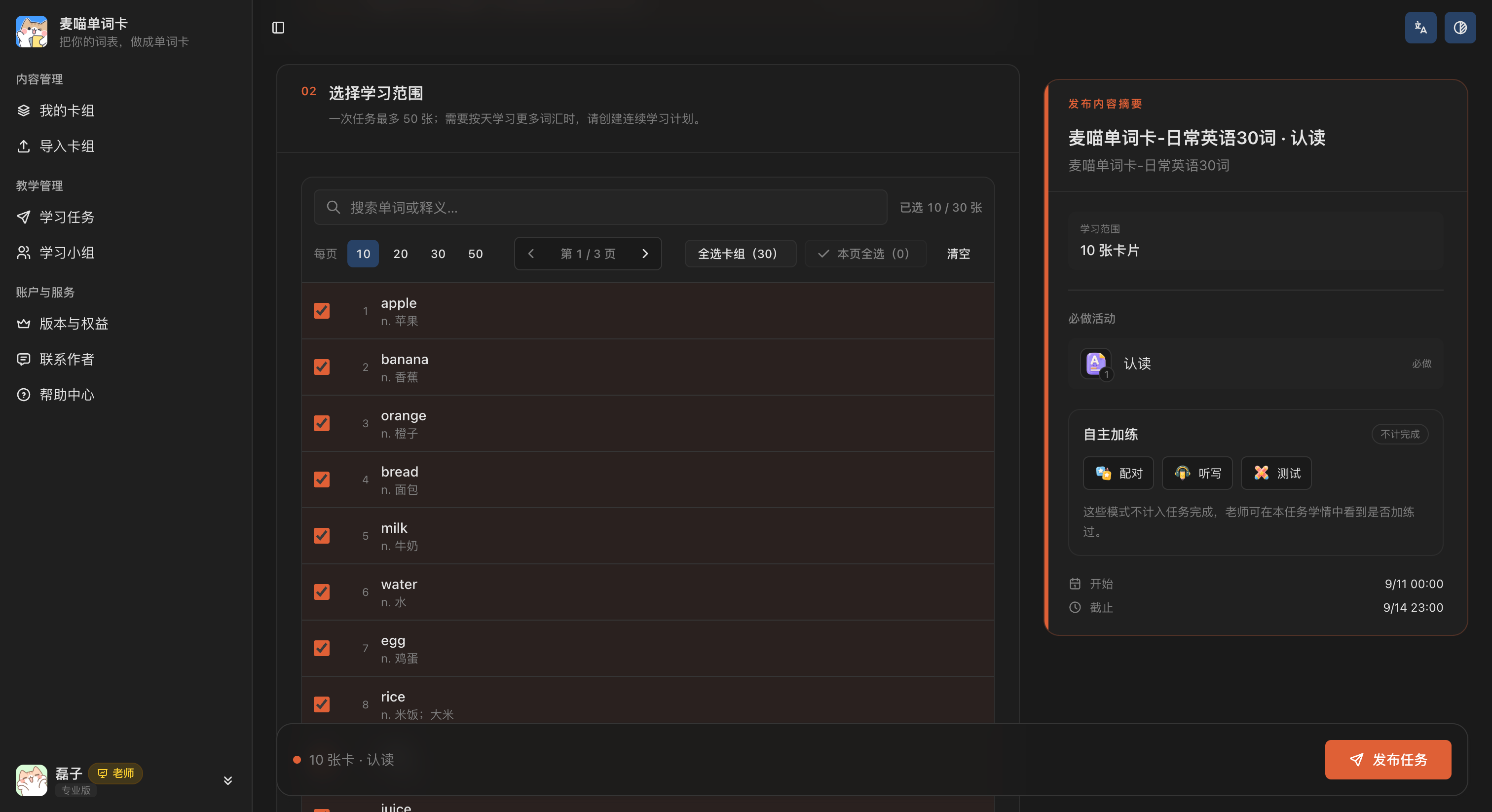Set page size to 30
Image resolution: width=1492 pixels, height=812 pixels.
coord(438,254)
